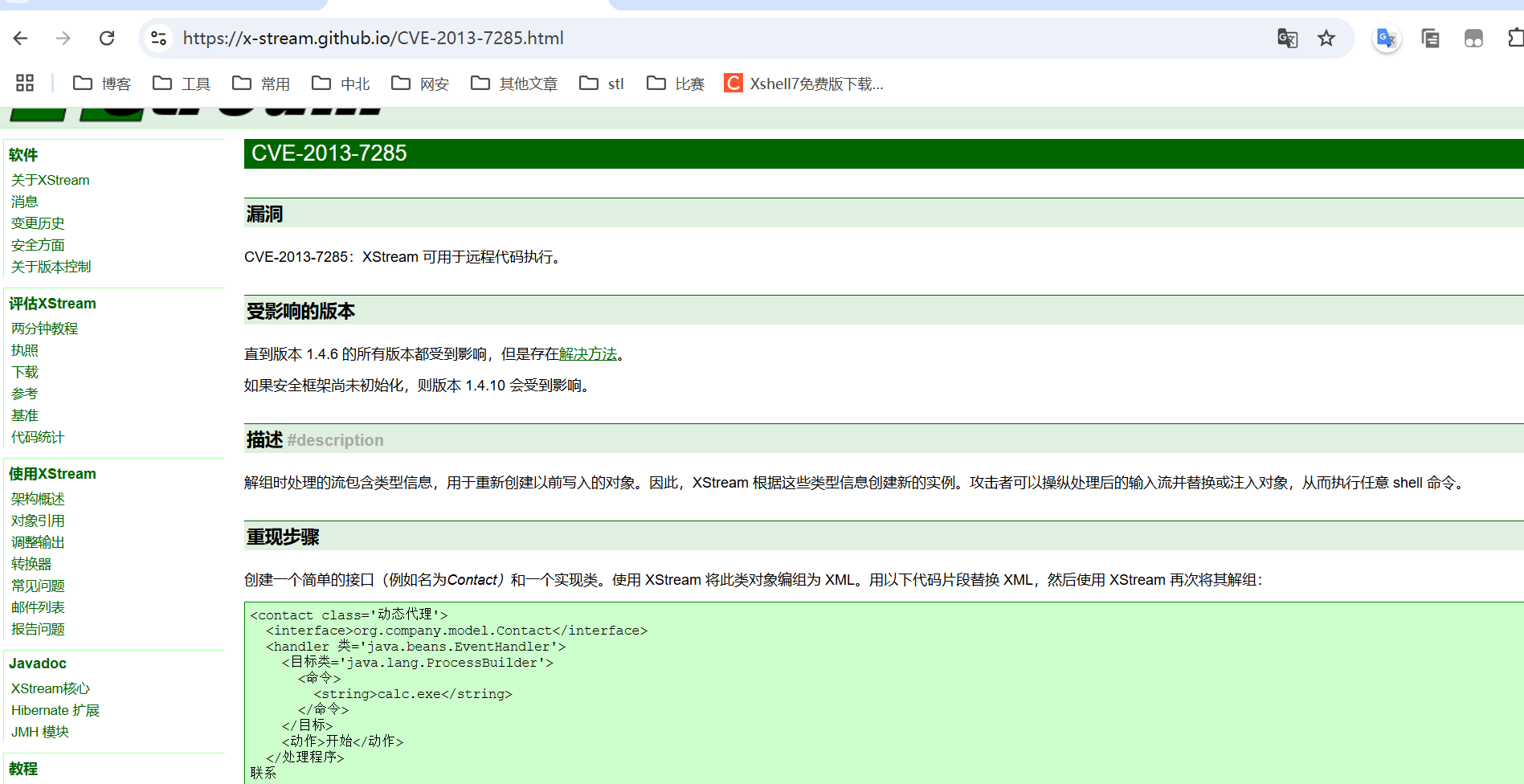Open the 中北 bookmark folder
The image size is (1524, 784).
[341, 84]
